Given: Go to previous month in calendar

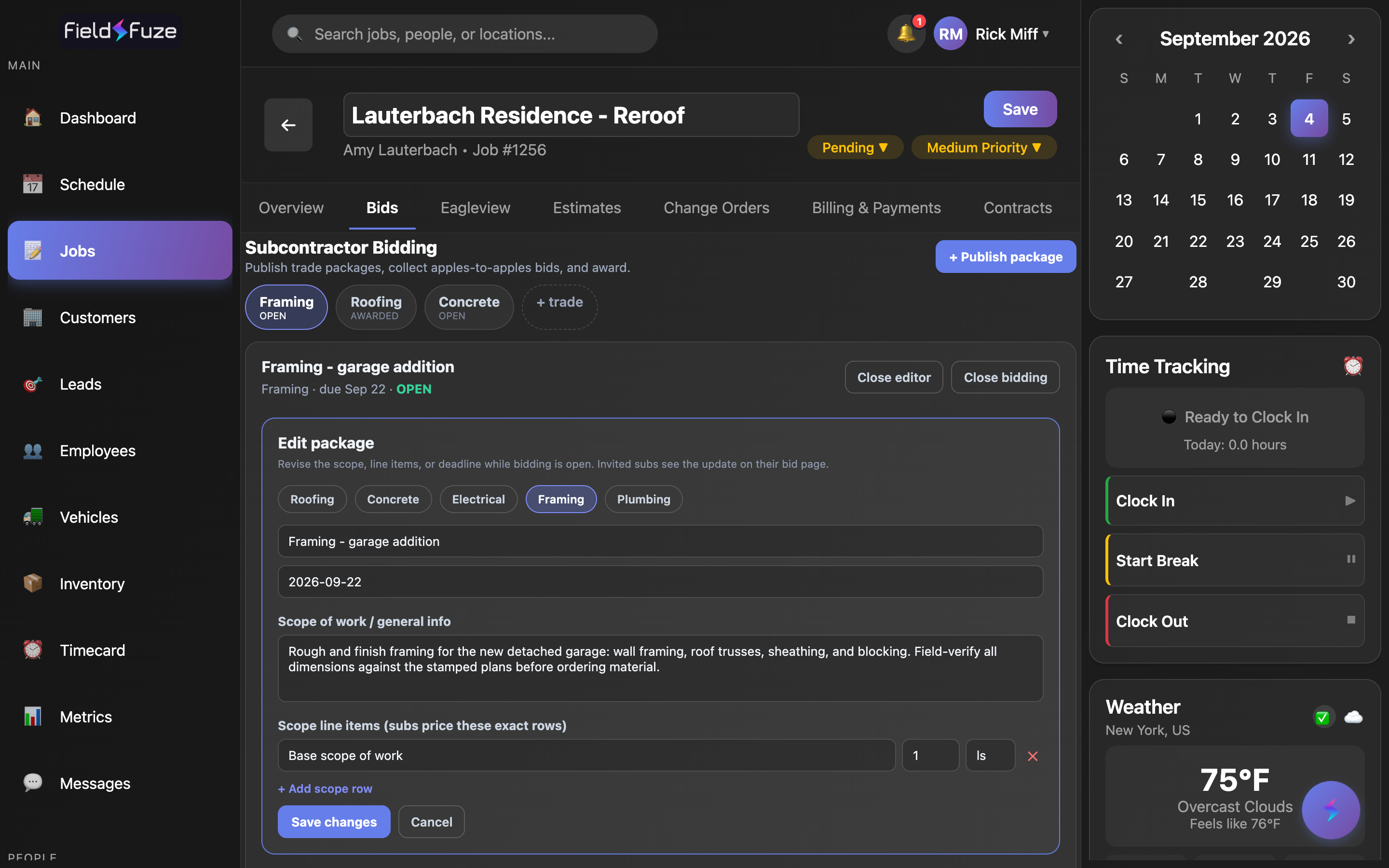Looking at the screenshot, I should tap(1118, 39).
